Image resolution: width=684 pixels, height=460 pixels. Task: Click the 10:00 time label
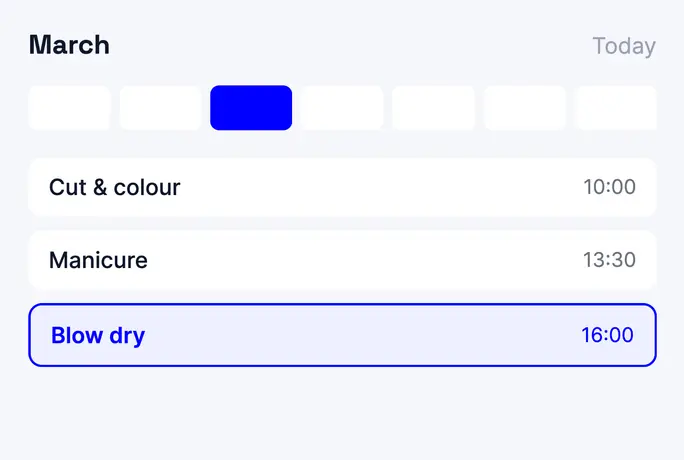tap(609, 187)
